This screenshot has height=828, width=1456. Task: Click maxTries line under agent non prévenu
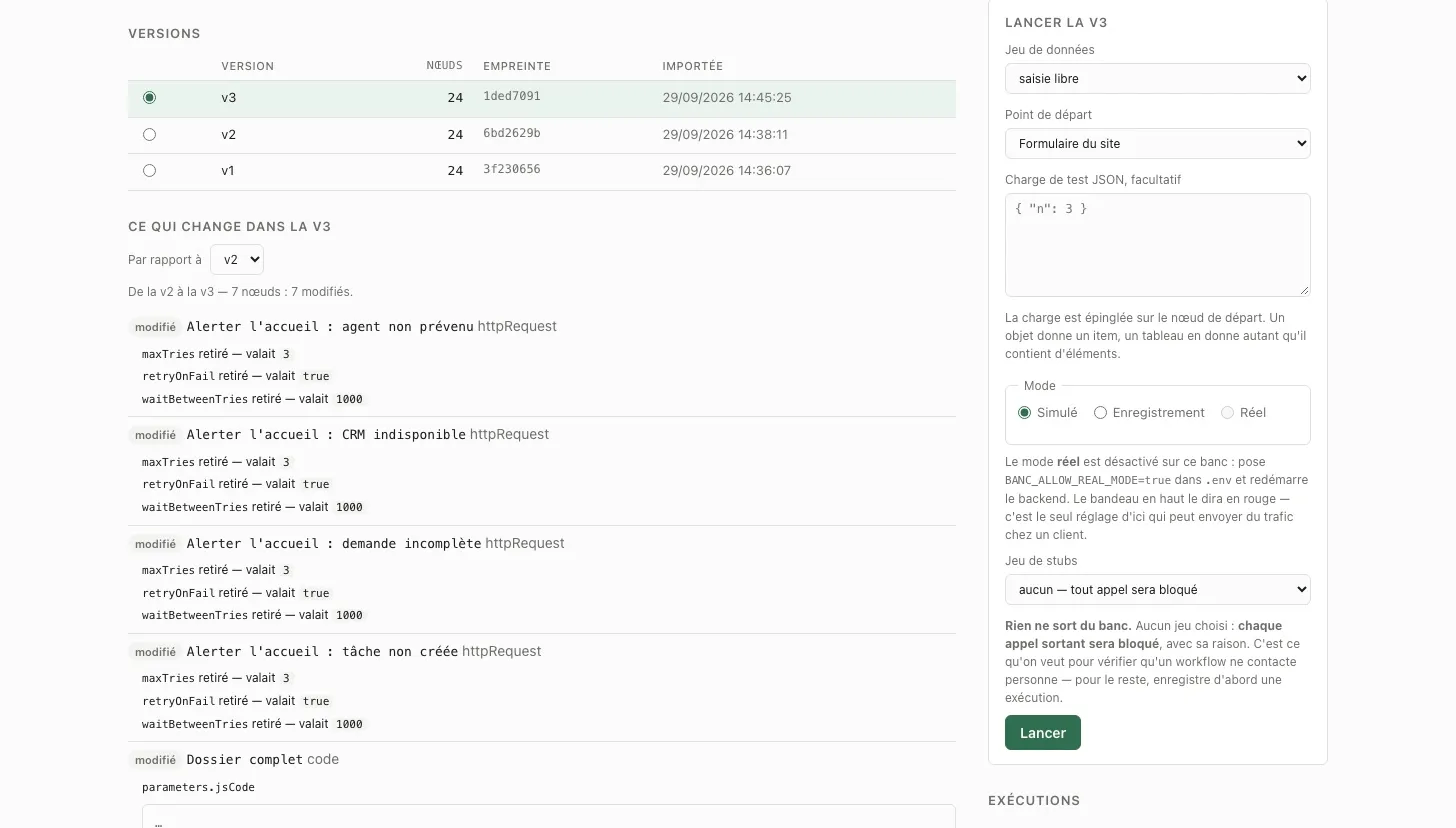click(x=217, y=354)
